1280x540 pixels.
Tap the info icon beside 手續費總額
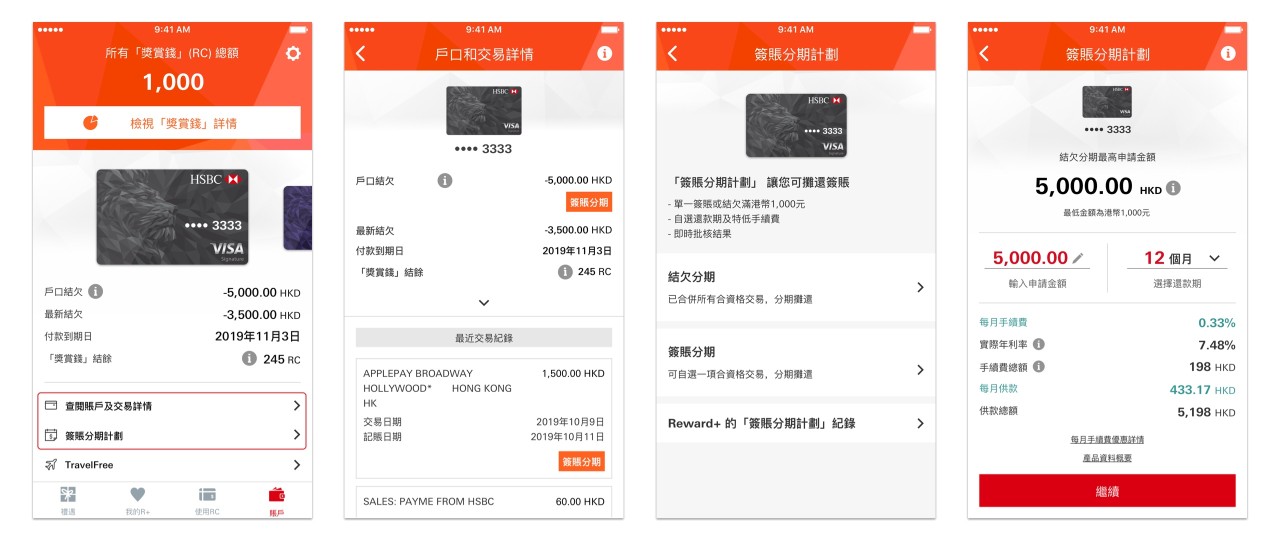point(1039,367)
